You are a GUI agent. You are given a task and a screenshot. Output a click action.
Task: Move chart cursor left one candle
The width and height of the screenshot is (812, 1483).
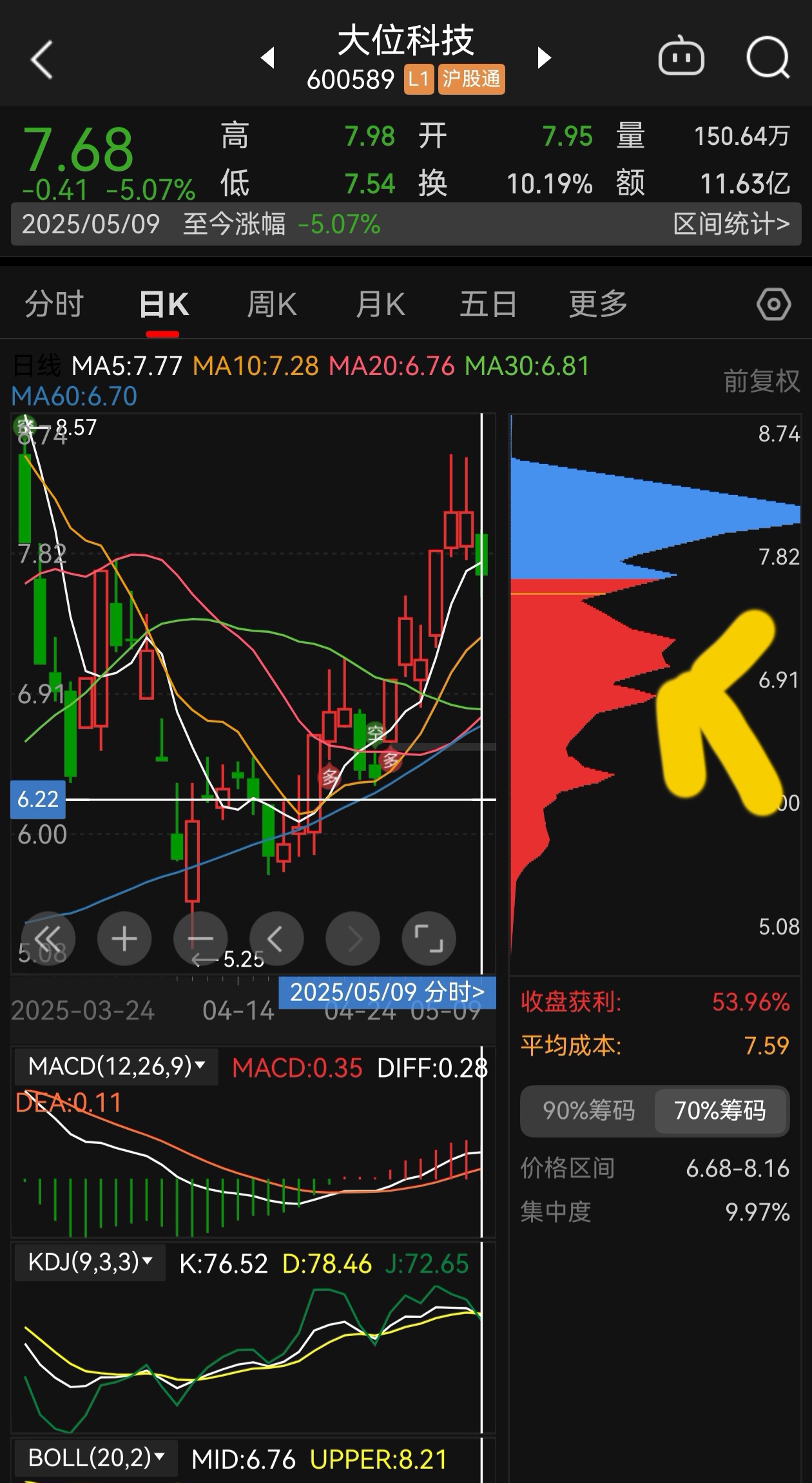coord(276,938)
